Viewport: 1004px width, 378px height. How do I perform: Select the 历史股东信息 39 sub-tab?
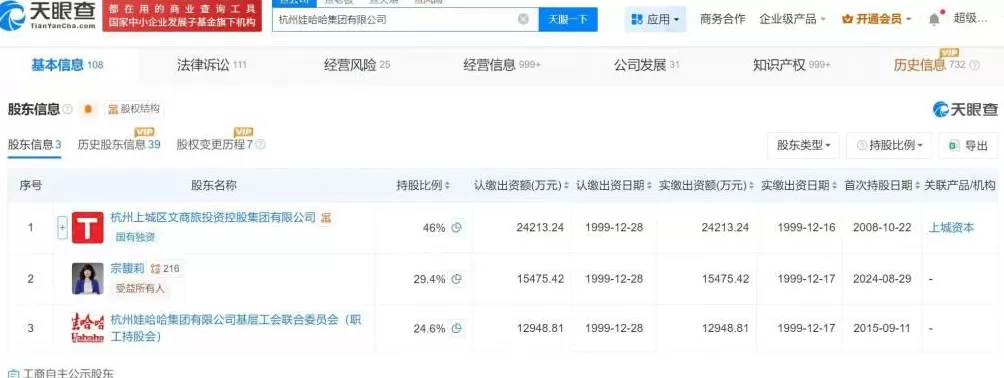click(x=119, y=145)
